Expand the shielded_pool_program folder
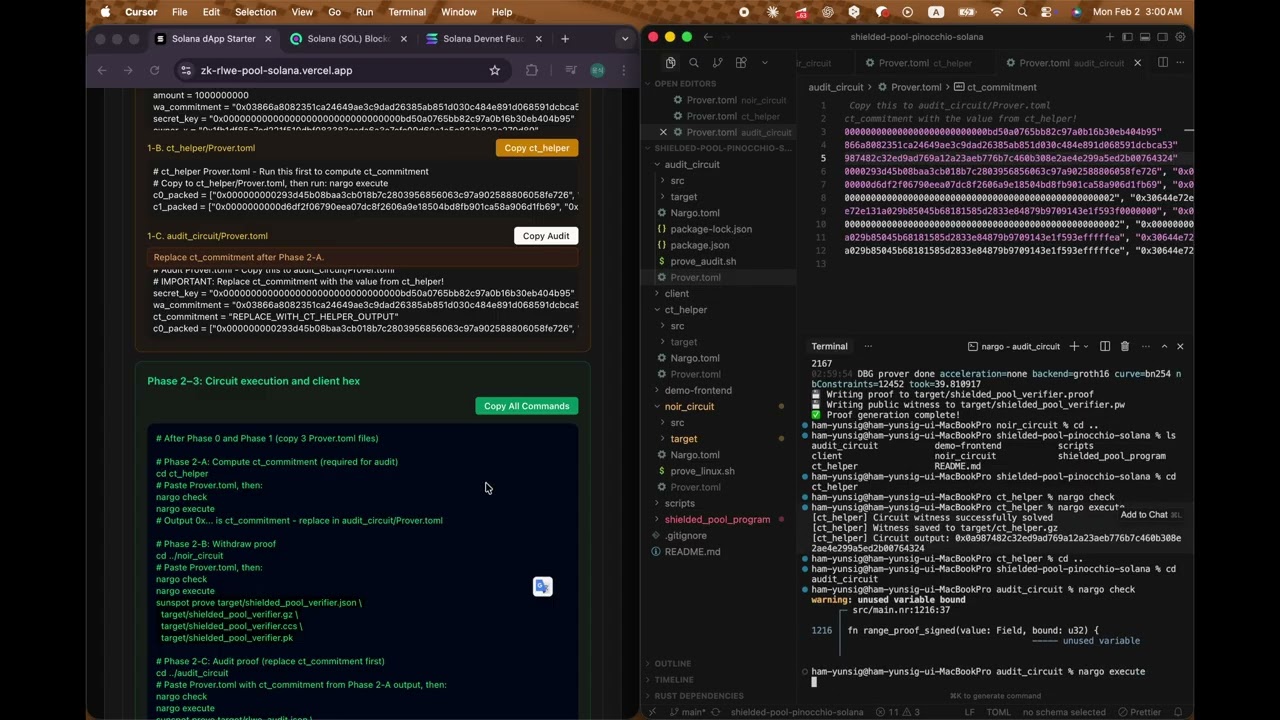 click(717, 519)
